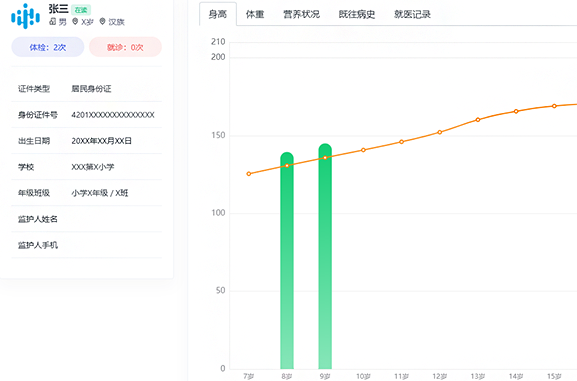Click the gender icon next to 男

coord(53,22)
